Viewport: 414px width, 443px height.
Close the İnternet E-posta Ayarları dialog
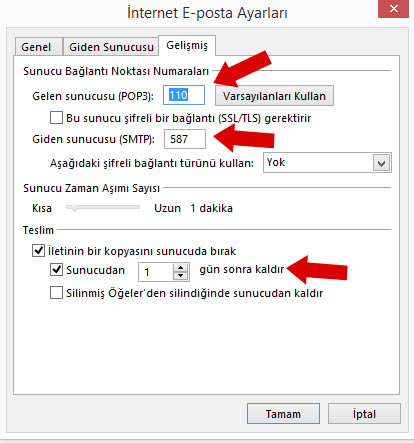(393, 9)
